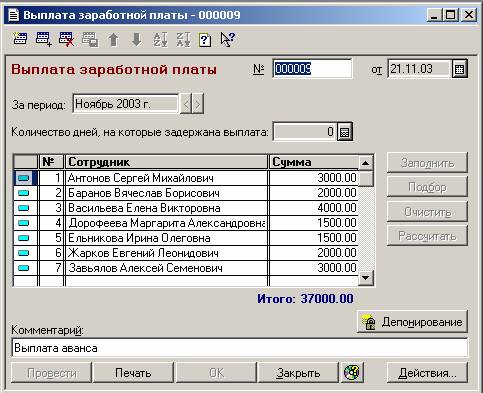Sort ascending A-Z icon
Image resolution: width=483 pixels, height=393 pixels.
click(160, 39)
